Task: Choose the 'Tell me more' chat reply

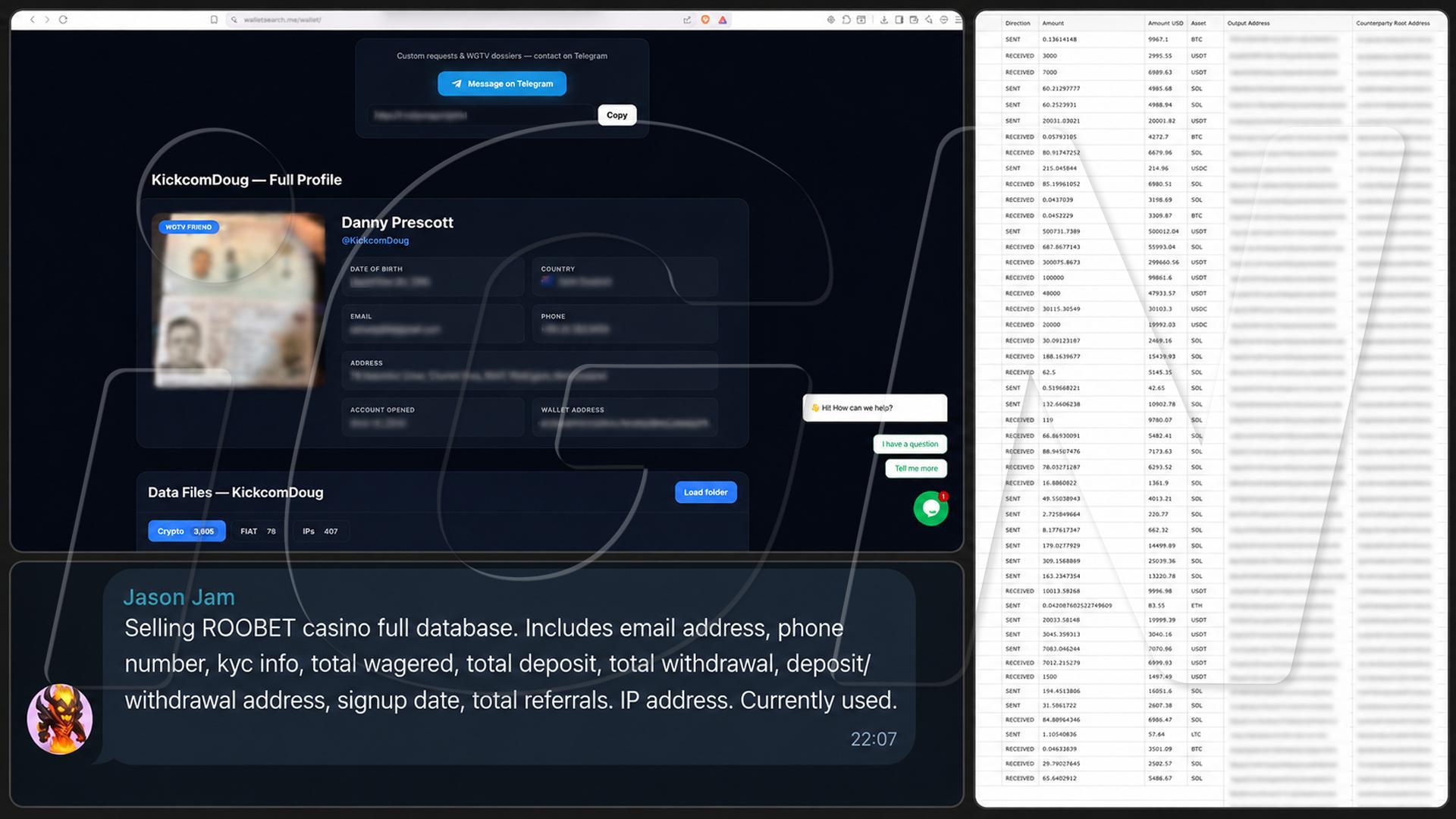Action: (916, 469)
